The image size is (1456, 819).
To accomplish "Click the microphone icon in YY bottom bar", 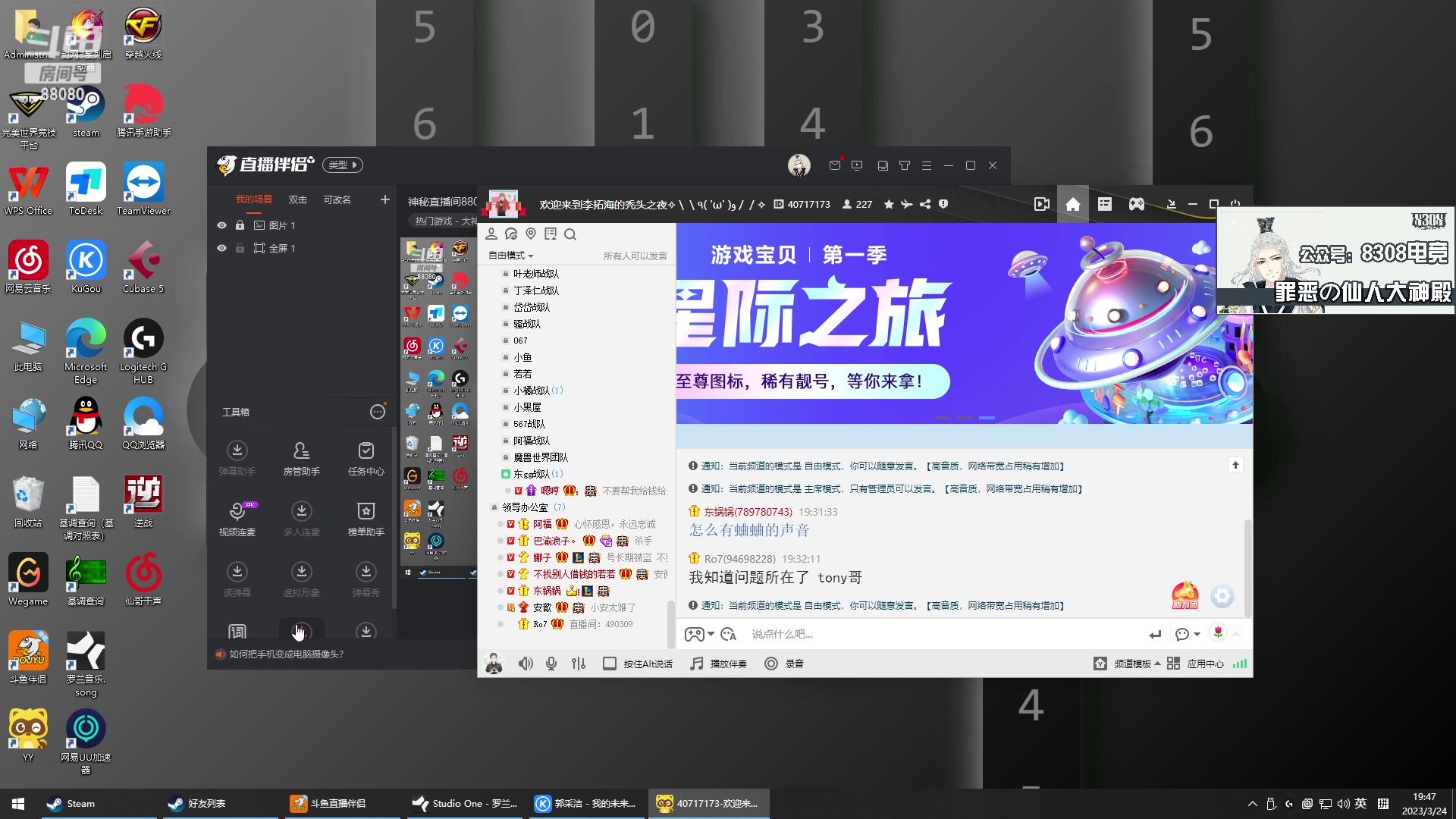I will [551, 663].
